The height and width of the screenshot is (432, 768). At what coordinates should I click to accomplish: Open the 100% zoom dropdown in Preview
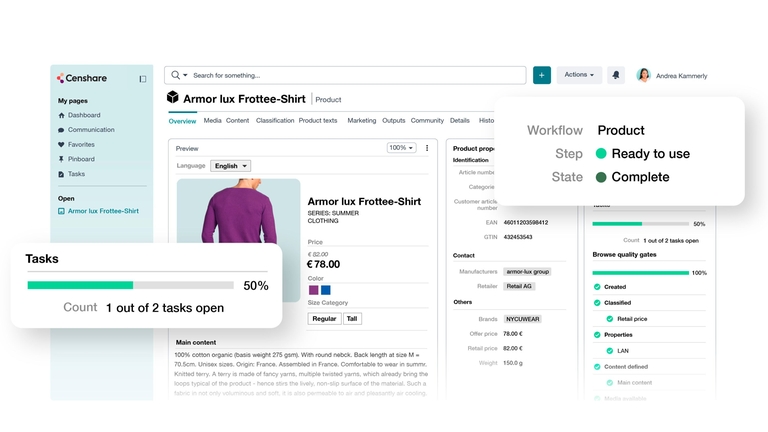(x=401, y=148)
